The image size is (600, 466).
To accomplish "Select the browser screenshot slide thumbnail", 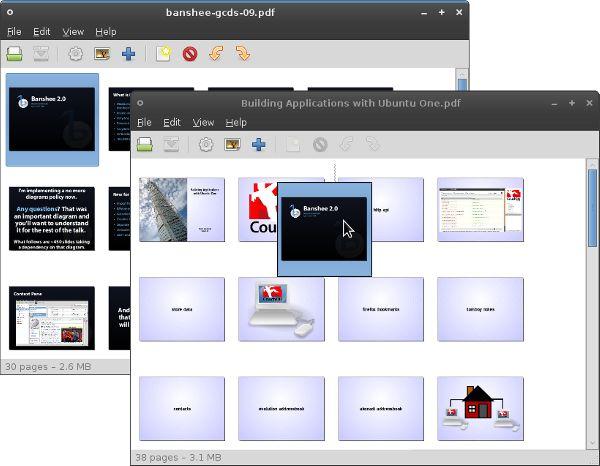I will [x=480, y=209].
